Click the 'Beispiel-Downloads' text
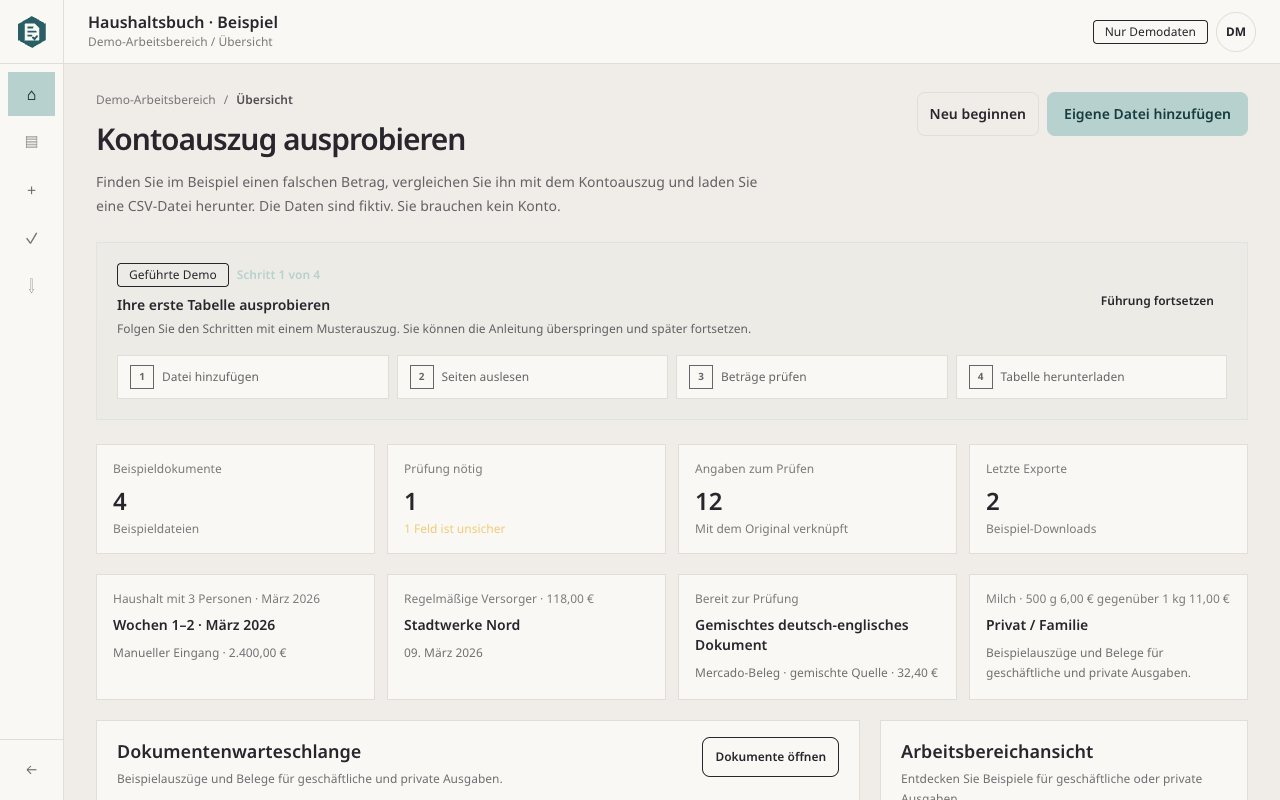The height and width of the screenshot is (800, 1280). (1041, 529)
